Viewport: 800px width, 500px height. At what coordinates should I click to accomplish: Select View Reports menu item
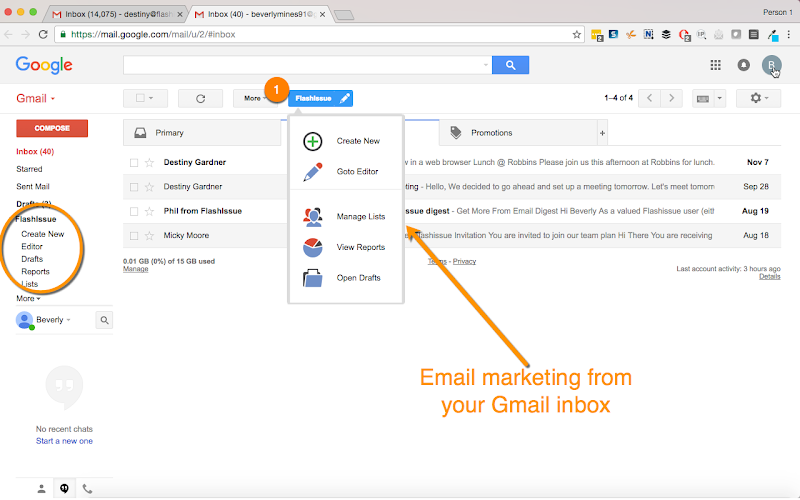tap(347, 247)
